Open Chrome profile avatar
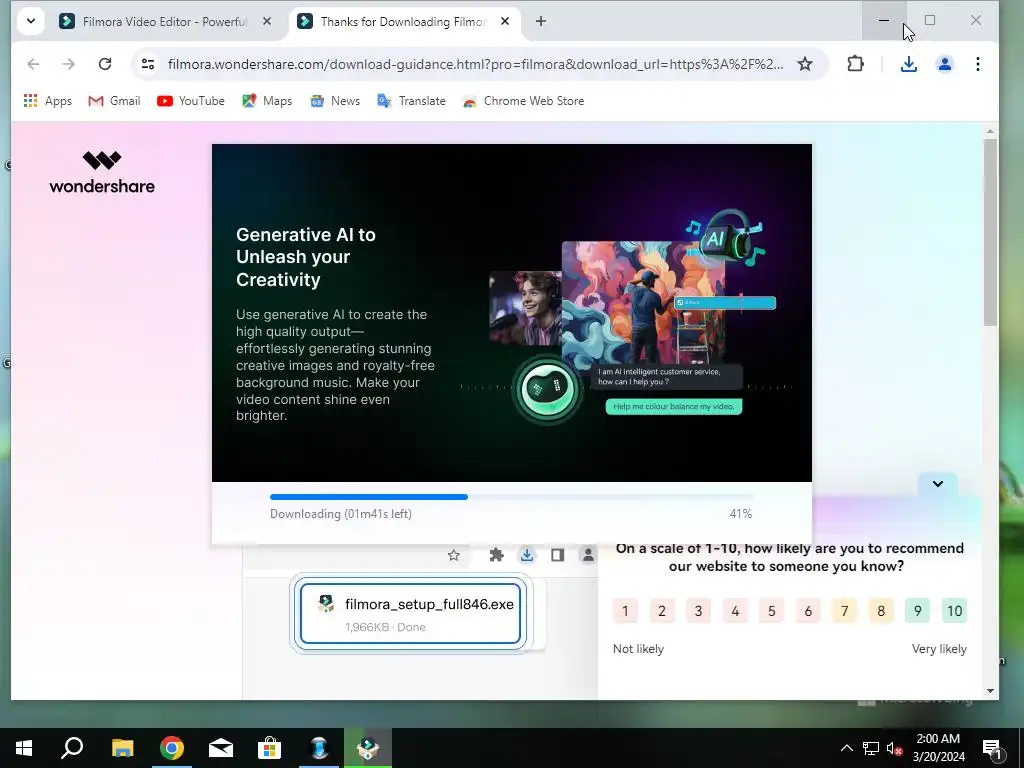Image resolution: width=1024 pixels, height=768 pixels. pos(944,64)
